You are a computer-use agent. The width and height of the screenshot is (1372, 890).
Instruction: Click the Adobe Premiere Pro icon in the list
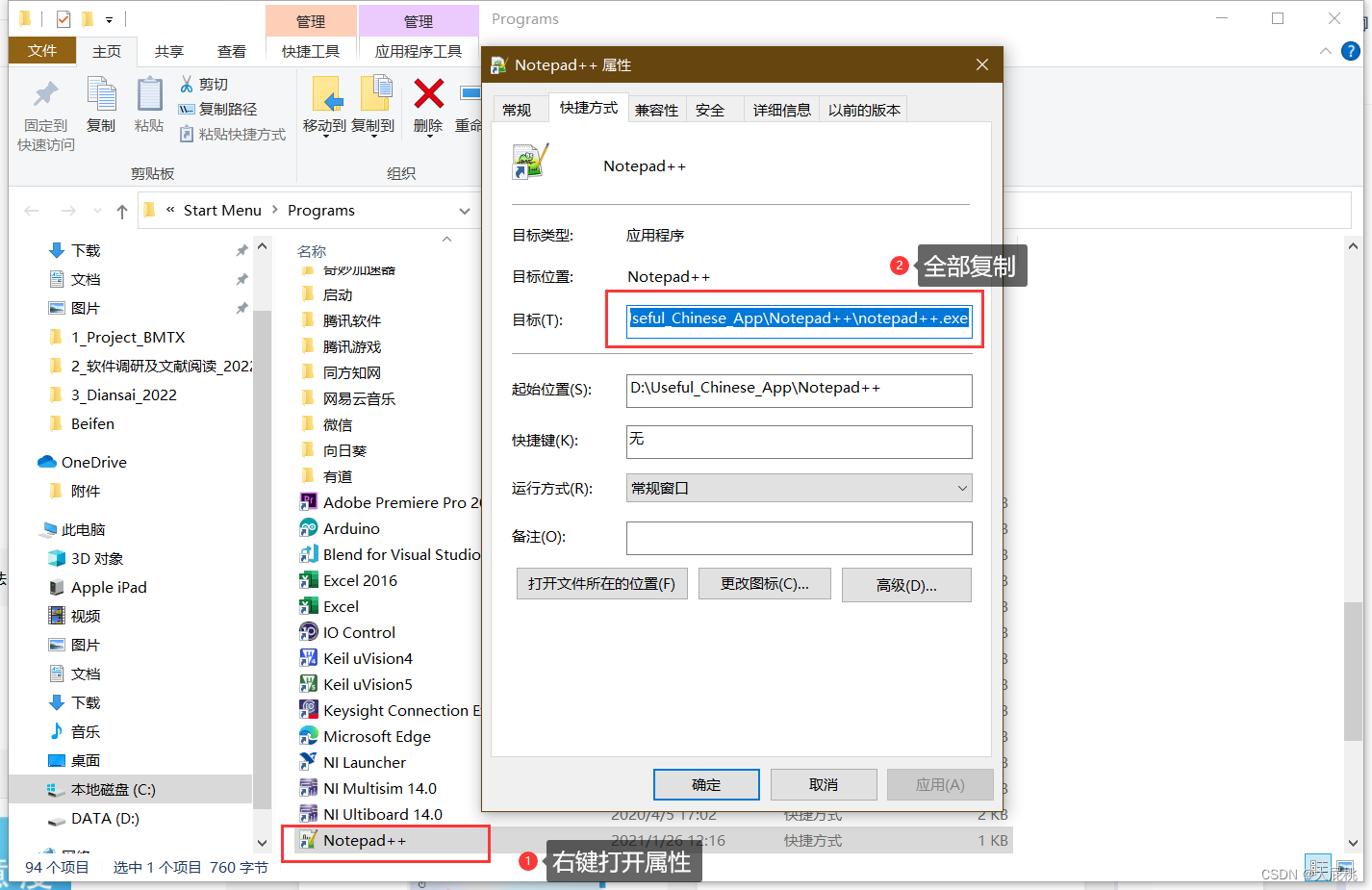pos(308,502)
